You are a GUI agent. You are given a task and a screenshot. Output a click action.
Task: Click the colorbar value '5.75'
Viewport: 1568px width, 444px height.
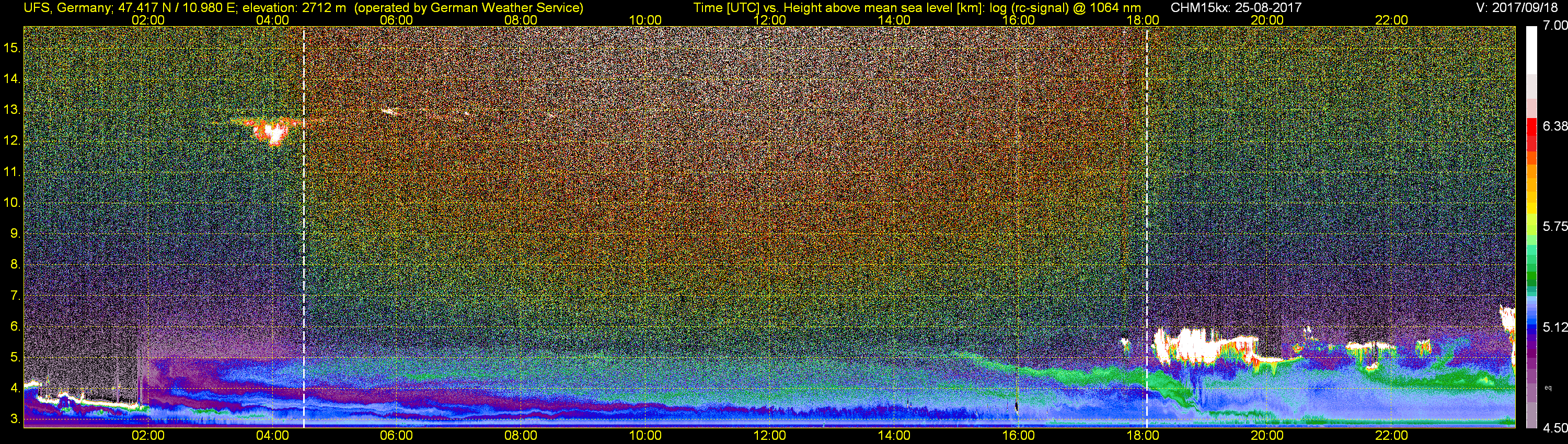coord(1554,226)
